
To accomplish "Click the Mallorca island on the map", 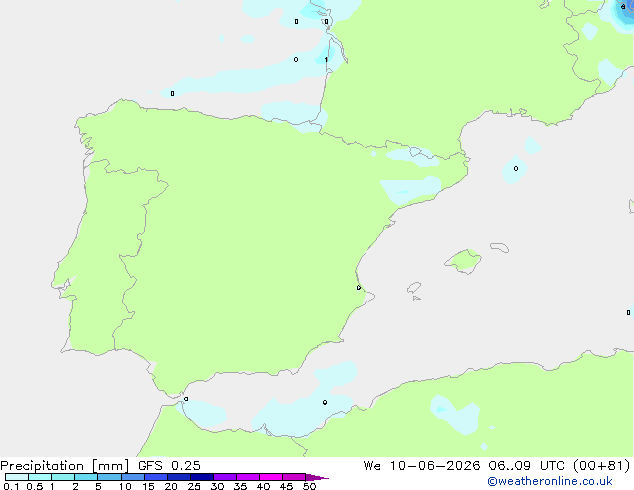I will coord(463,261).
